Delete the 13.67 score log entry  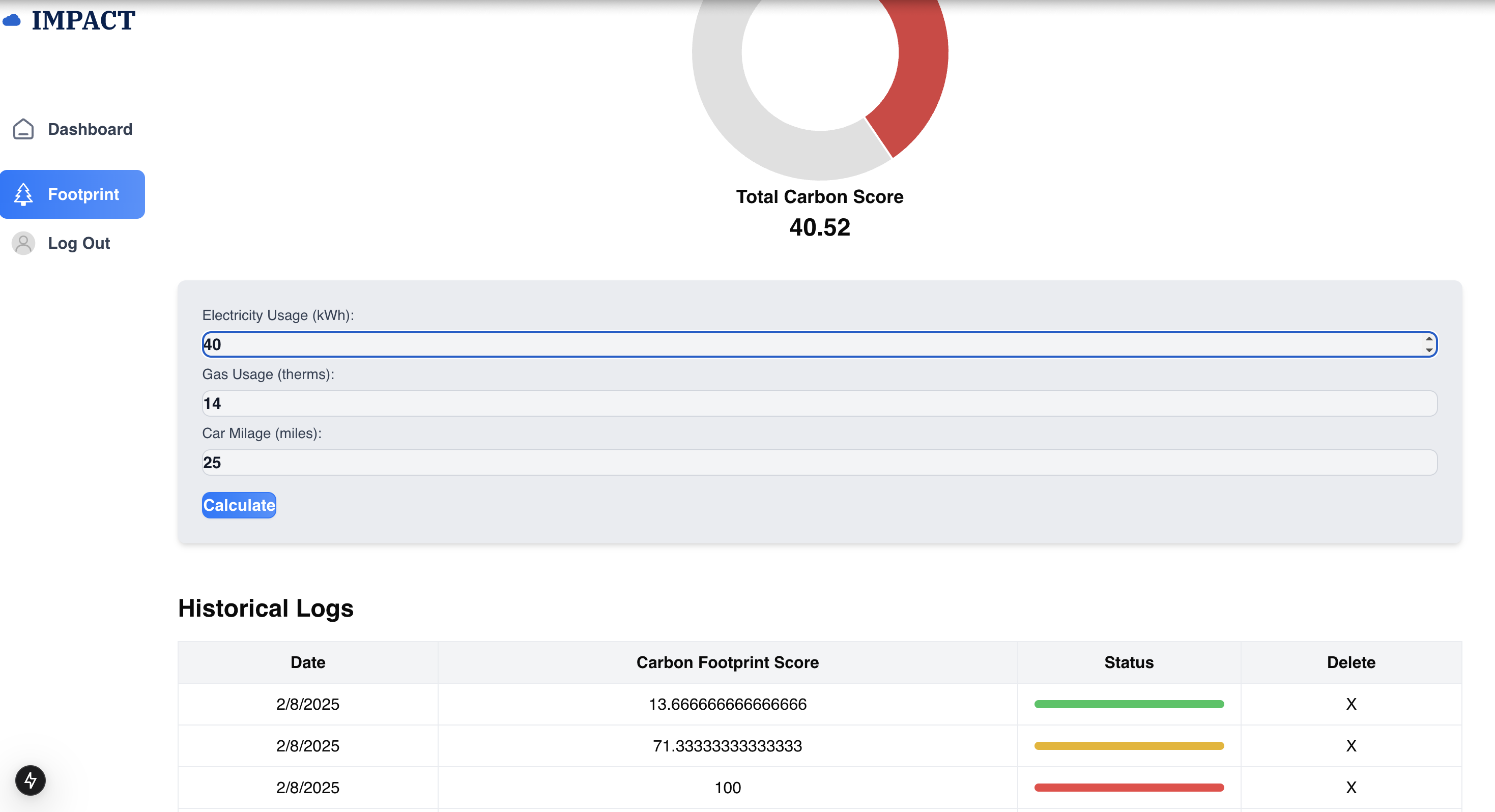[x=1350, y=704]
